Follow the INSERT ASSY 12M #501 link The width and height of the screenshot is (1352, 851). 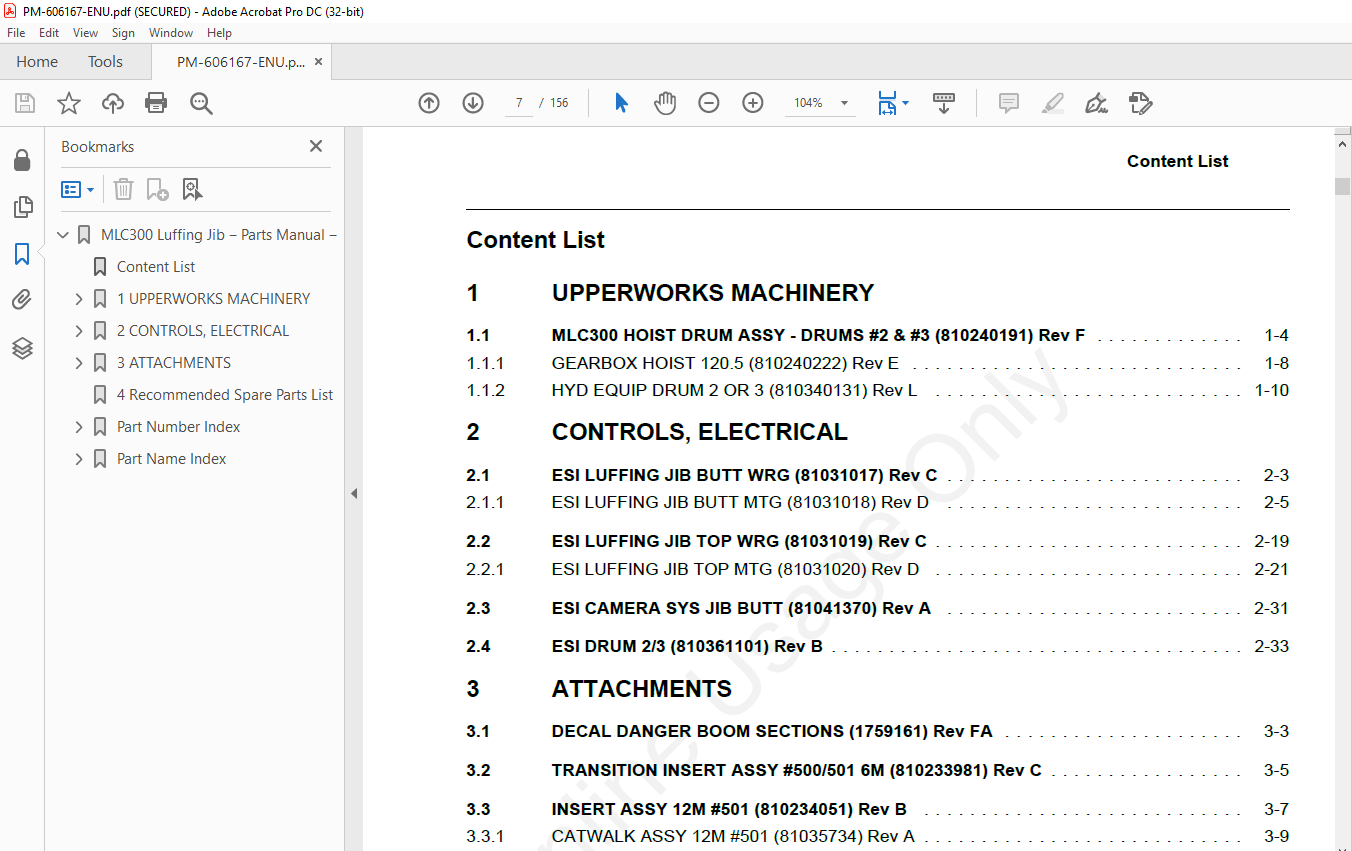coord(729,809)
